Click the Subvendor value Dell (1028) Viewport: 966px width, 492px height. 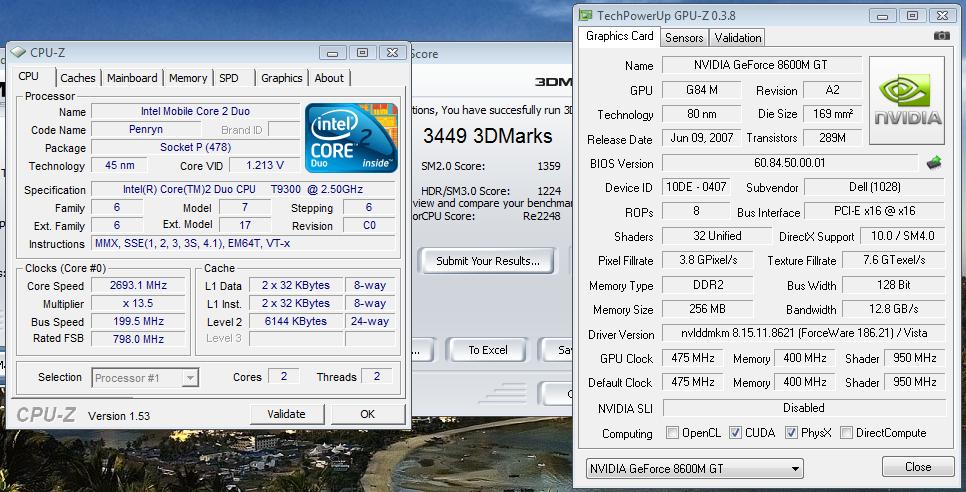[x=874, y=187]
